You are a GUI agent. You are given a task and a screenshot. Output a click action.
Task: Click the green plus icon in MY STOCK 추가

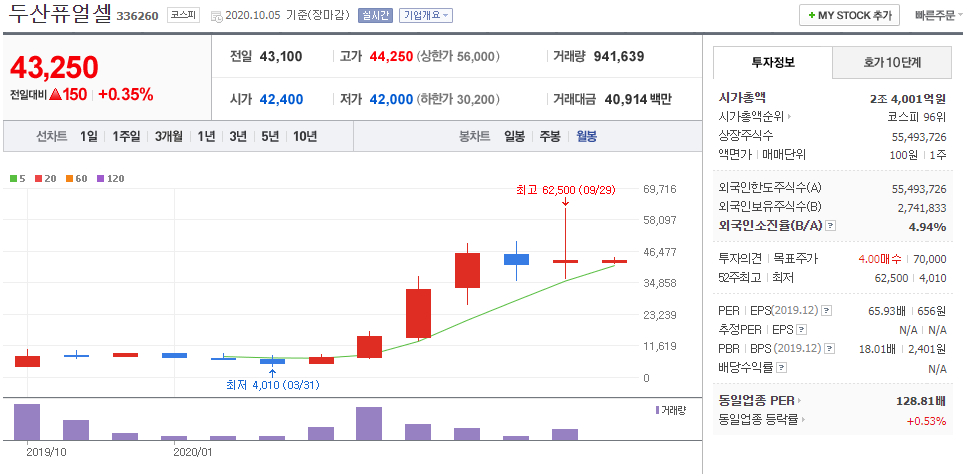pos(812,15)
